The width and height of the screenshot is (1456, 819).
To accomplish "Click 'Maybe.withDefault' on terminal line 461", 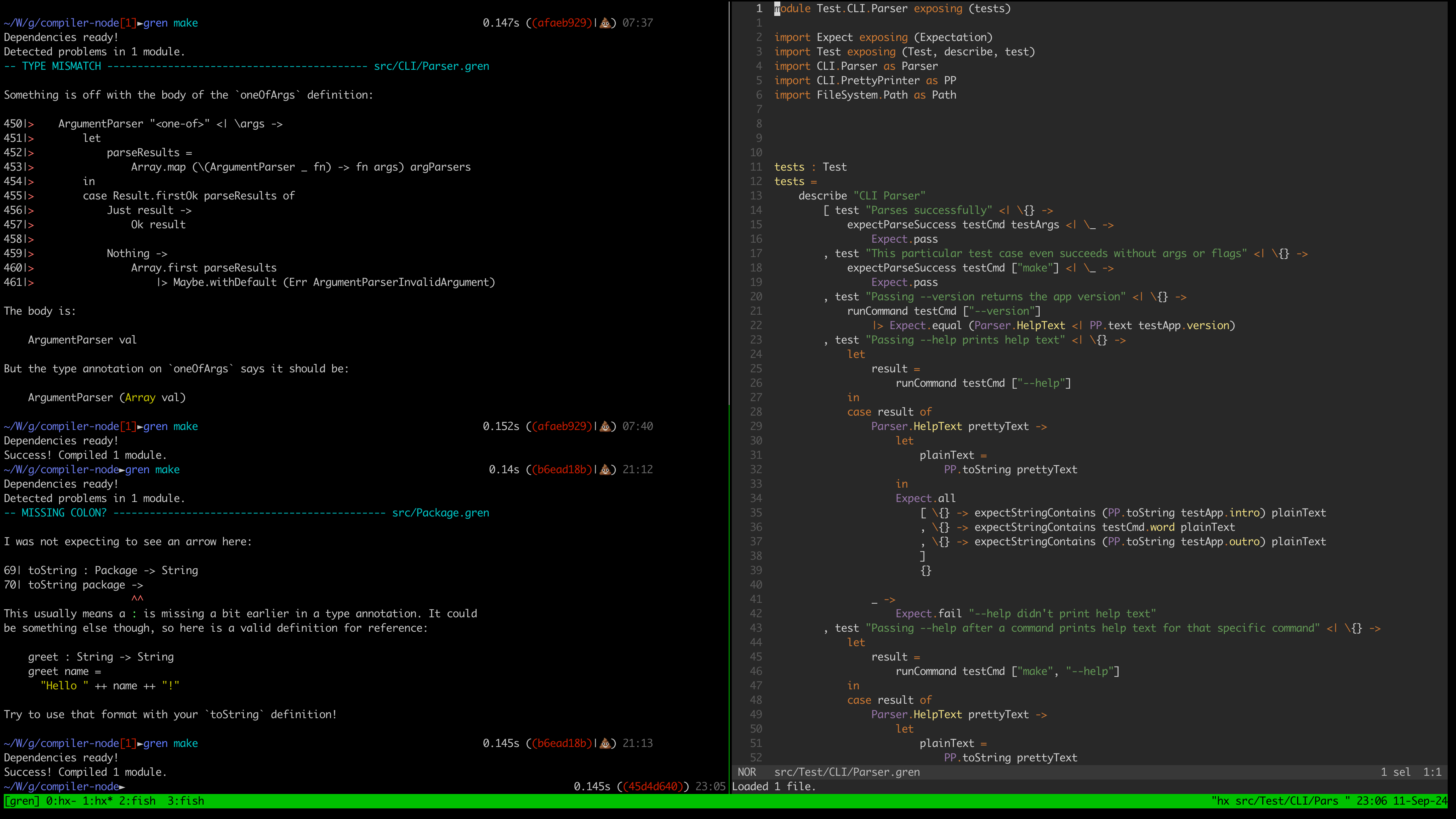I will pyautogui.click(x=225, y=282).
